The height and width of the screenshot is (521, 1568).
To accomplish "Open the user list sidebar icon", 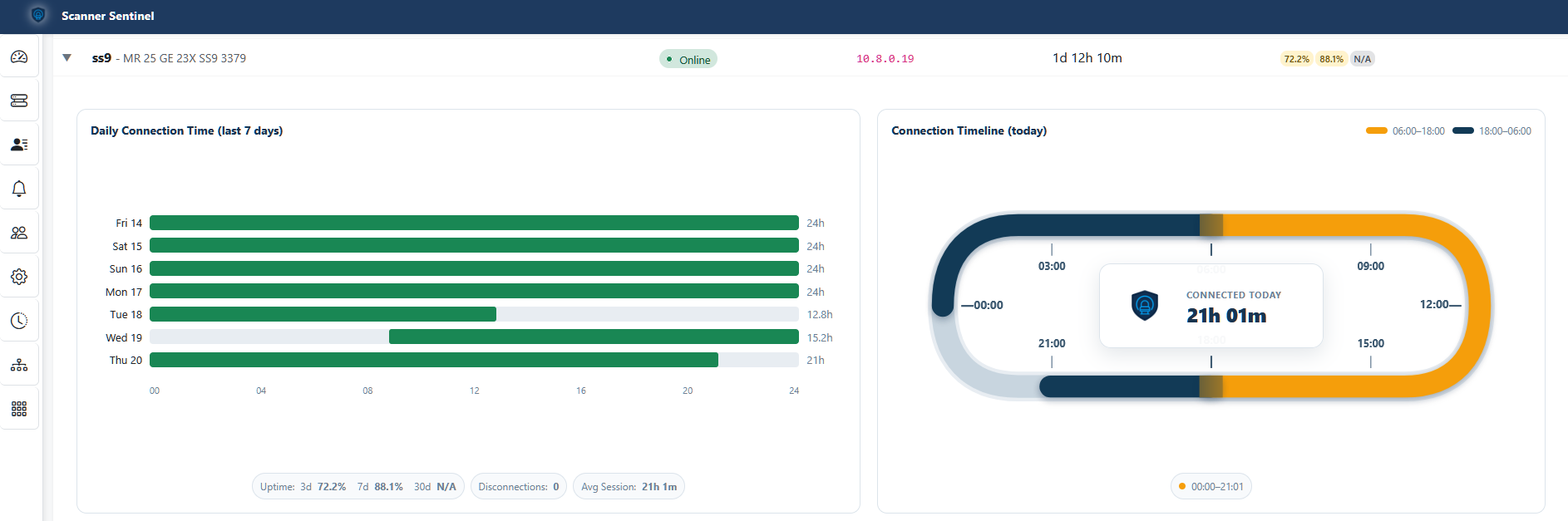I will (x=19, y=145).
